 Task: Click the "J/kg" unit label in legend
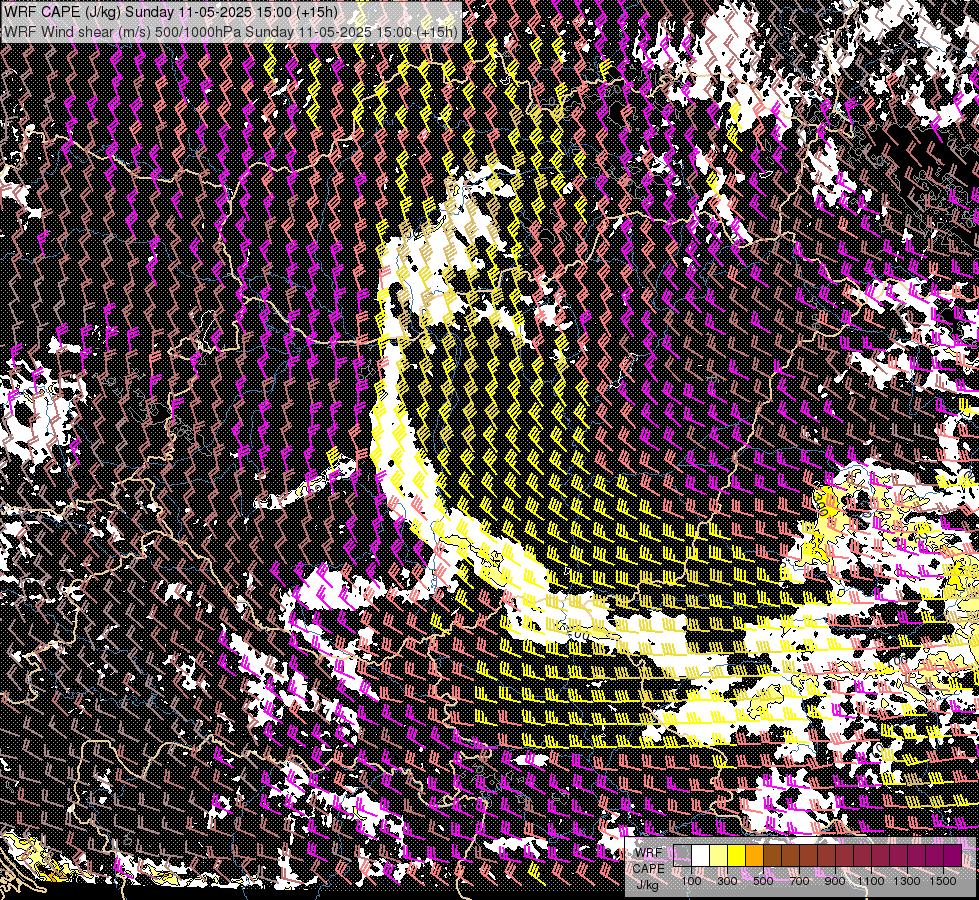pyautogui.click(x=647, y=885)
